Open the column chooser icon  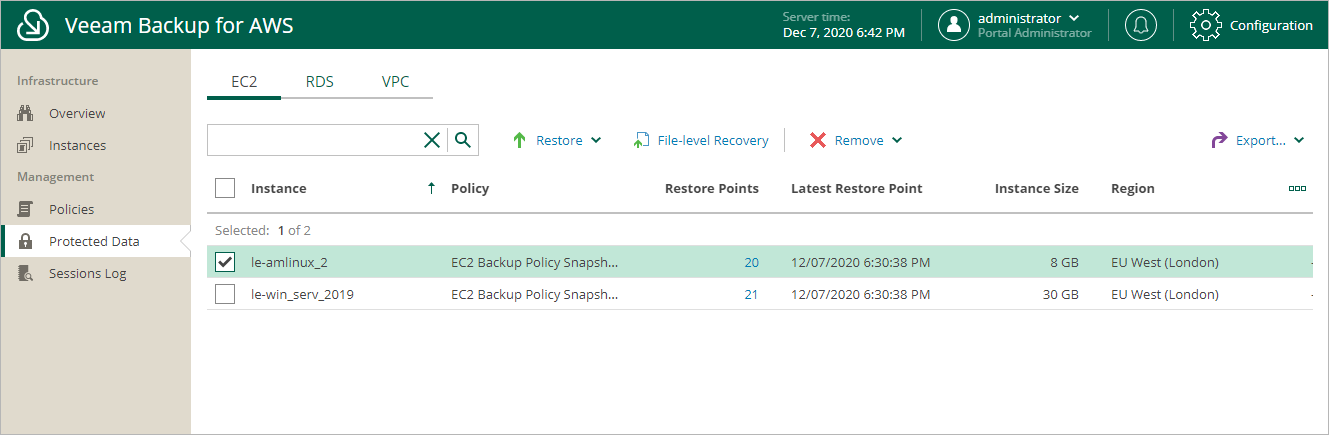click(x=1298, y=188)
